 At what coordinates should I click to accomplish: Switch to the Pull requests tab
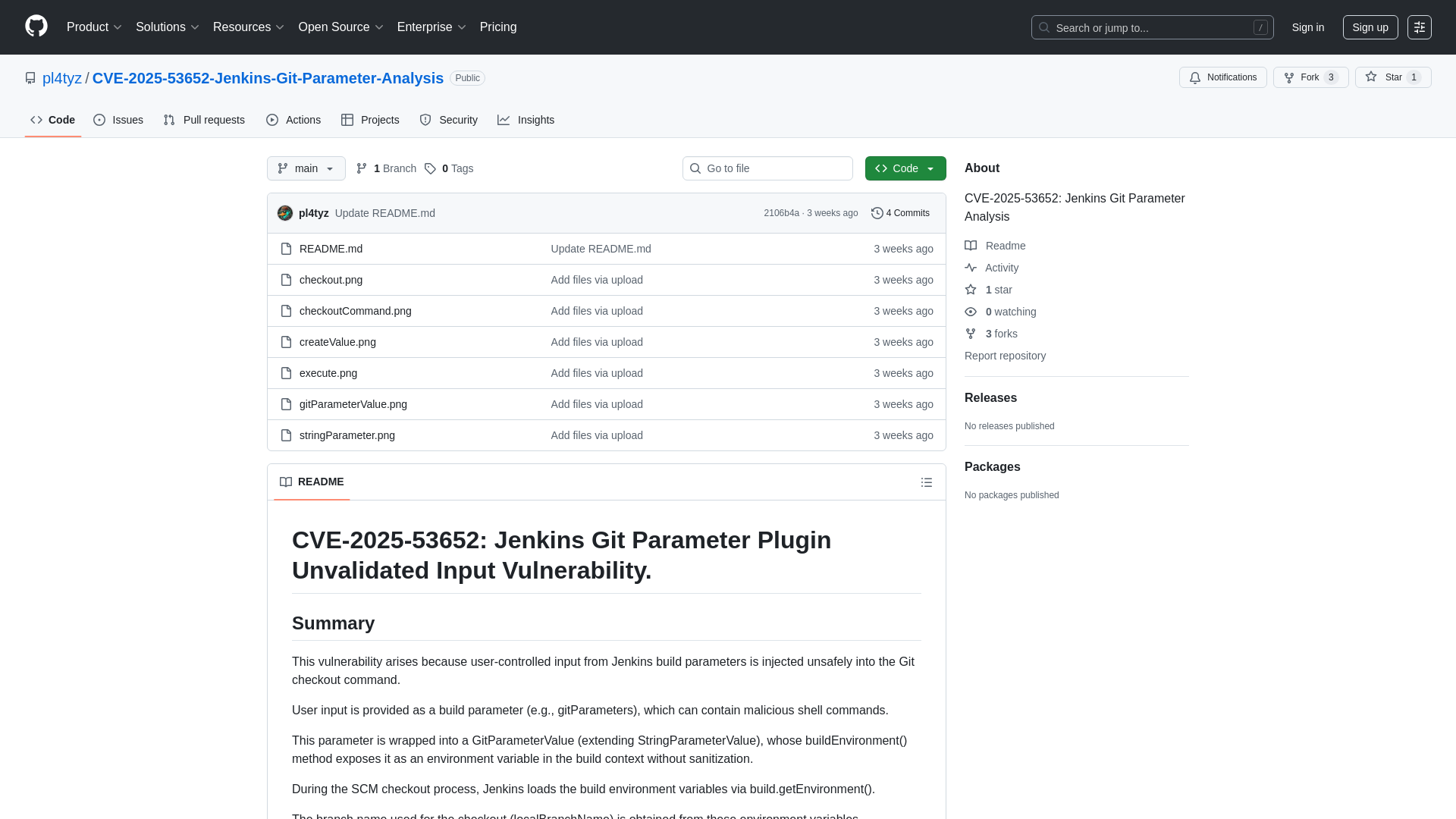click(x=204, y=120)
